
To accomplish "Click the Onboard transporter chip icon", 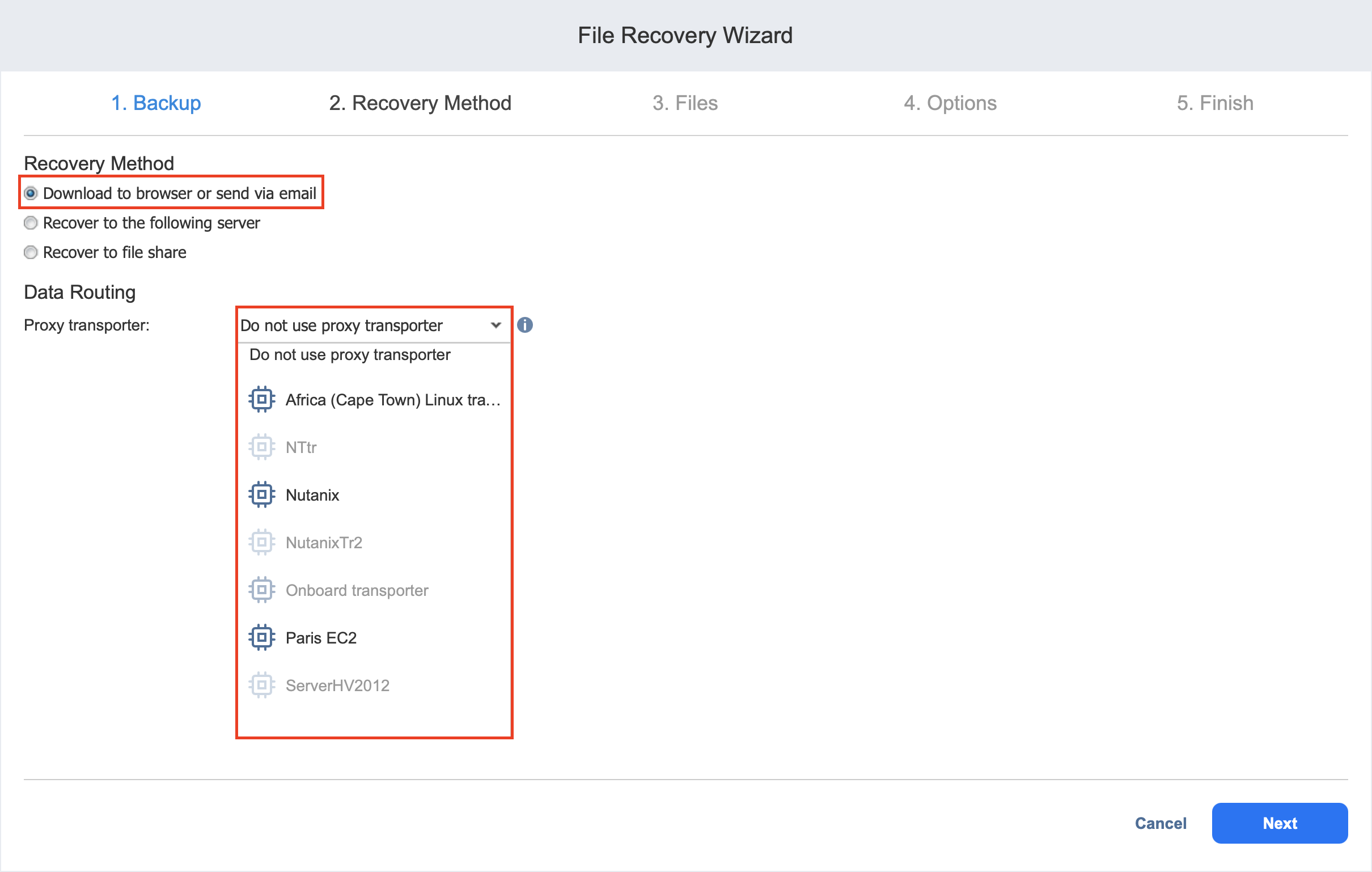I will coord(261,590).
